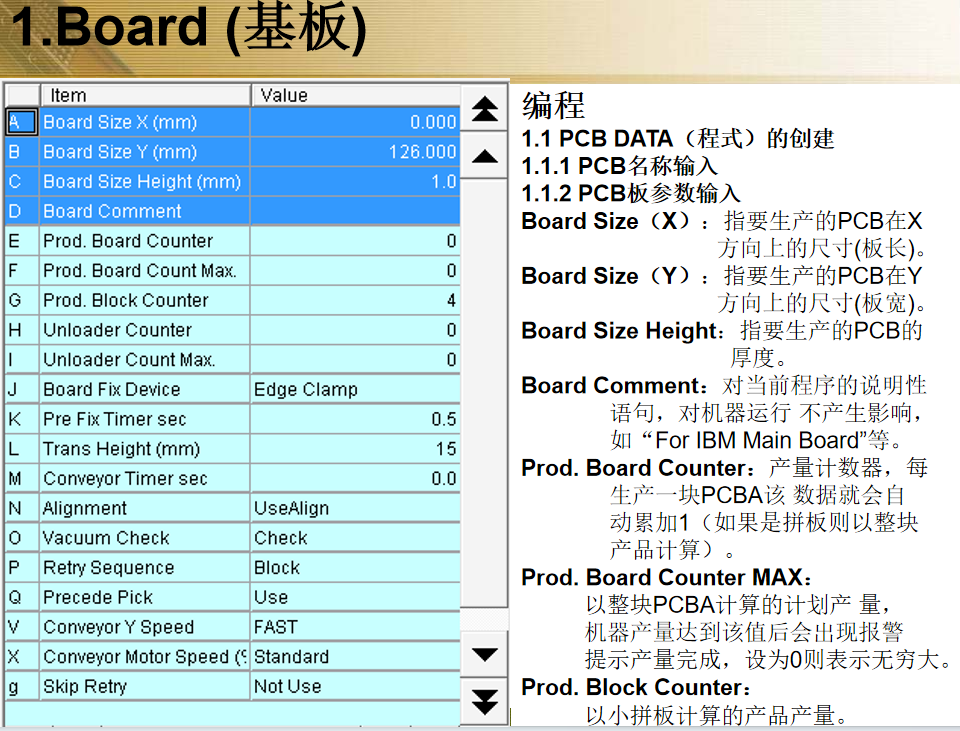The height and width of the screenshot is (731, 960).
Task: Click the Trans Height (mm) value 15
Action: click(355, 449)
